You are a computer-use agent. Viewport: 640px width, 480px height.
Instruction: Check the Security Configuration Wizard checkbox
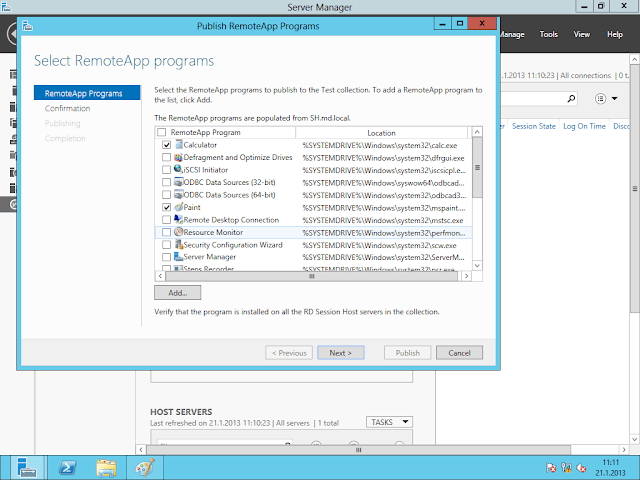tap(166, 244)
